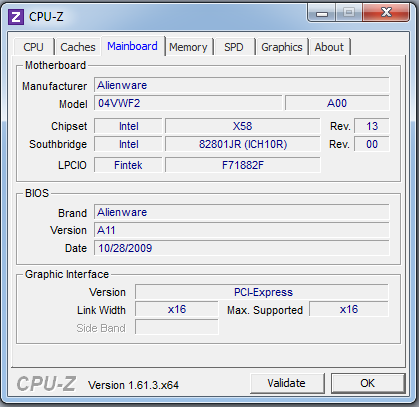This screenshot has width=419, height=407.
Task: Click the BIOS Date 10/28/2009
Action: (x=242, y=248)
